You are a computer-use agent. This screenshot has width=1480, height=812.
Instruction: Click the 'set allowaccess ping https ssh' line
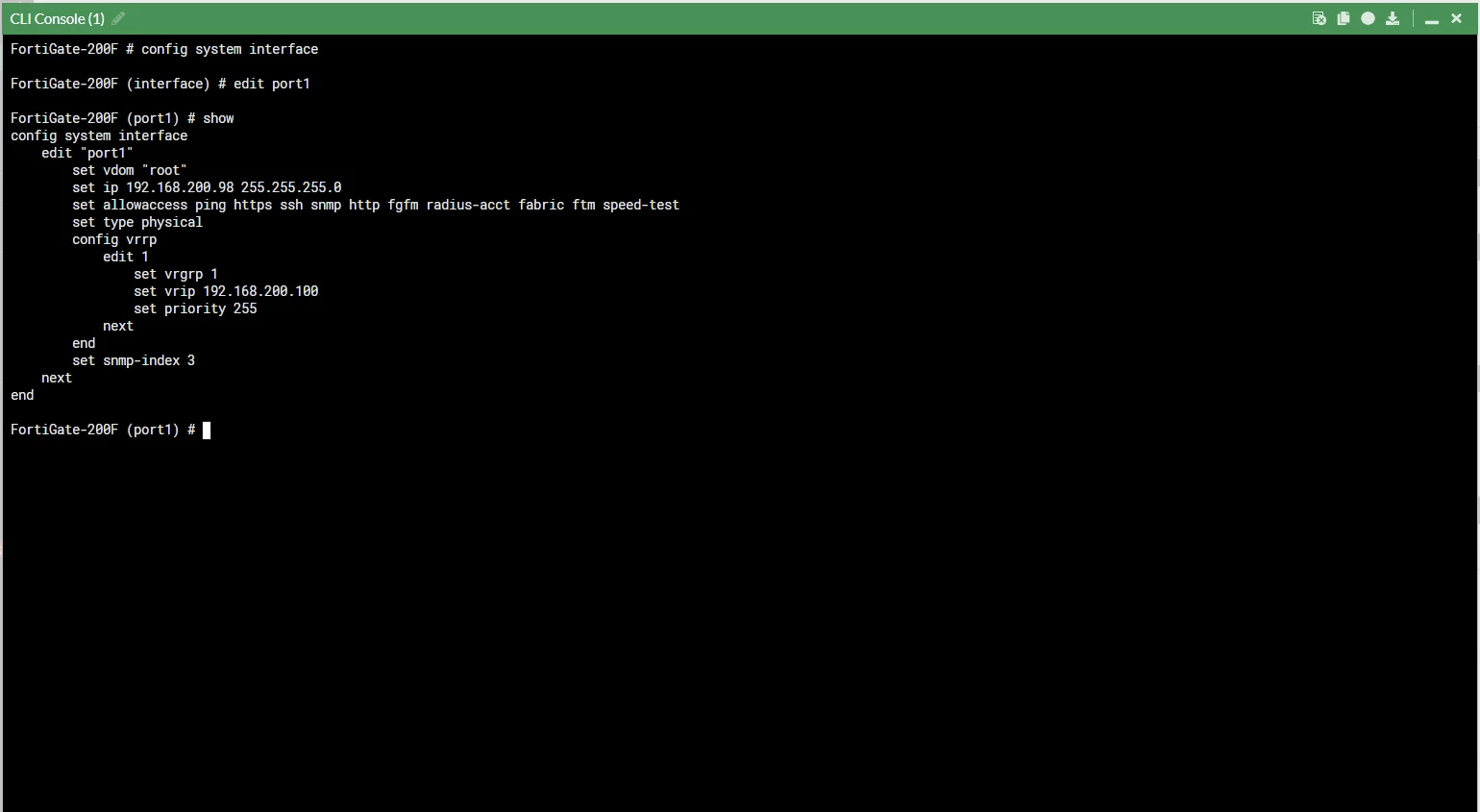(x=376, y=205)
